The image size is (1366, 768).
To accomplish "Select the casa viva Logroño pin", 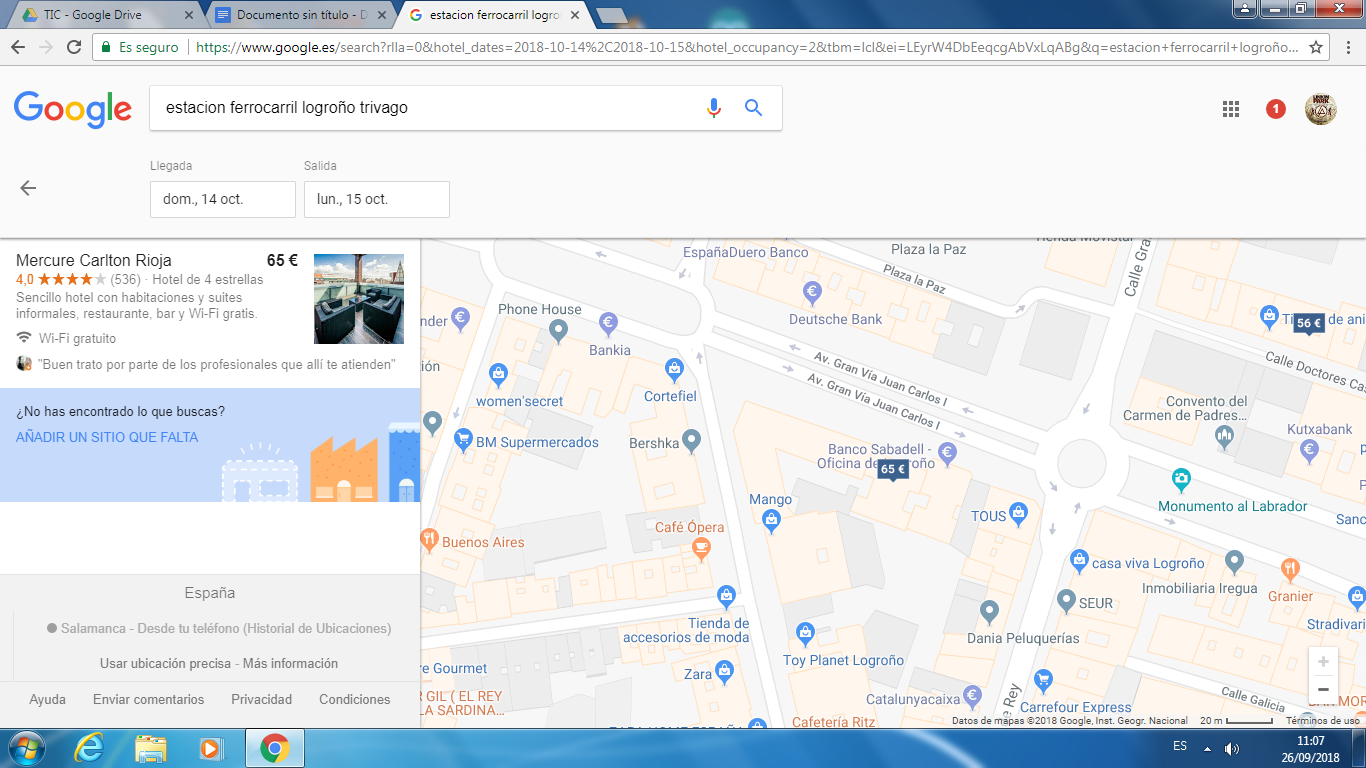I will click(x=1079, y=561).
